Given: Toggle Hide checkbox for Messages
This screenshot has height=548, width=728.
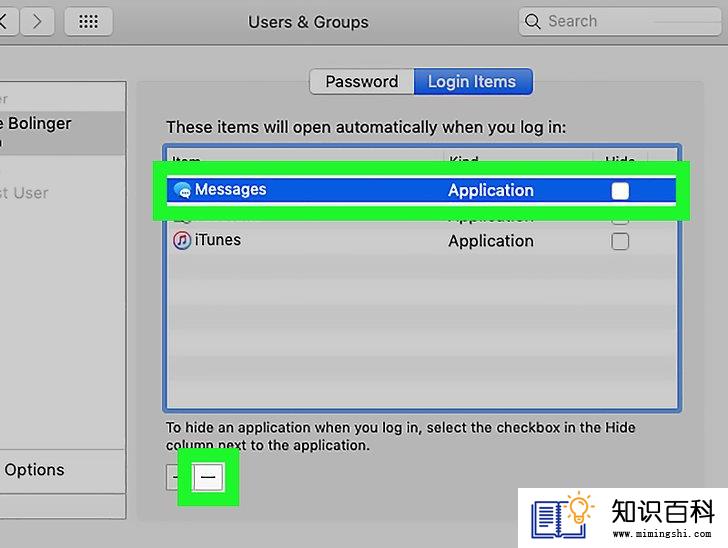Looking at the screenshot, I should coord(620,190).
